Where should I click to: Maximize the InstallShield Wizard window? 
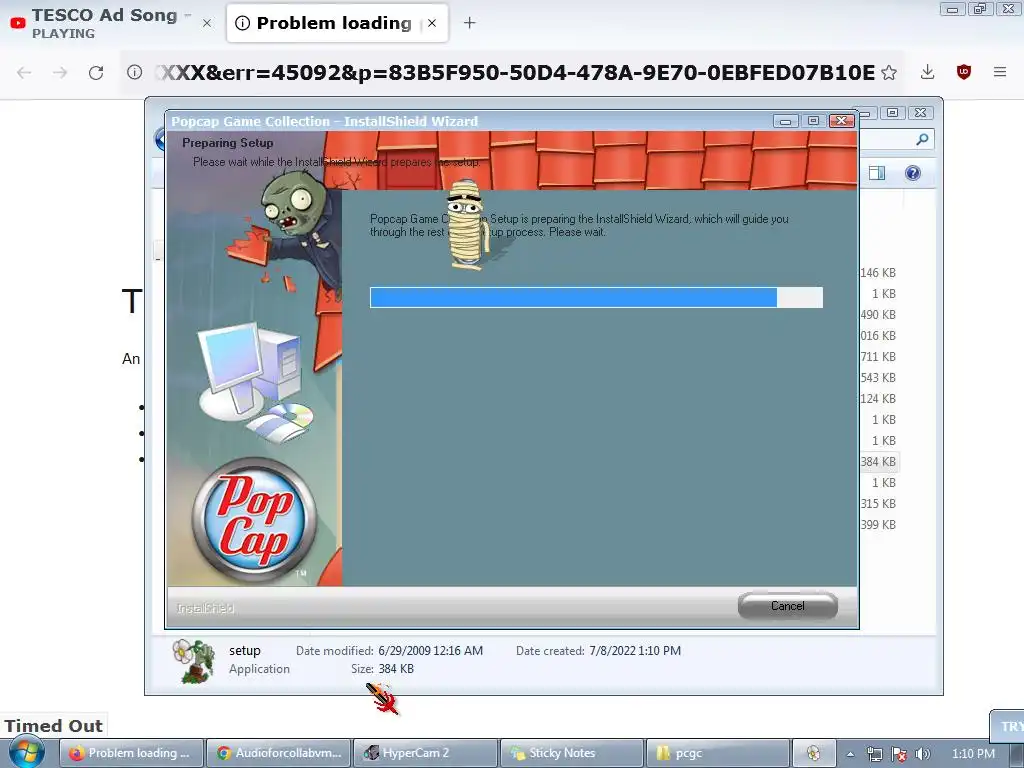[813, 121]
